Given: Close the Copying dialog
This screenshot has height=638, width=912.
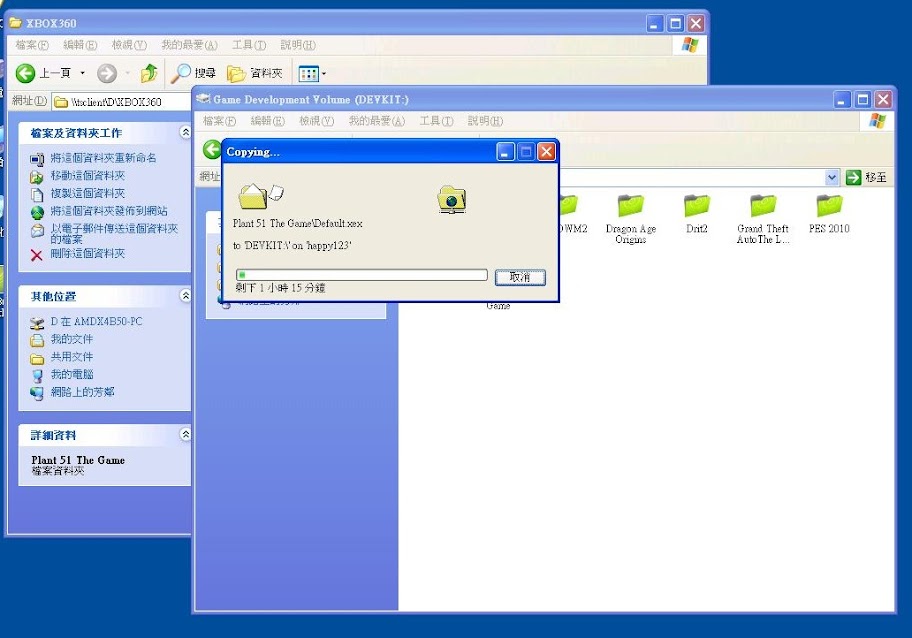Looking at the screenshot, I should [x=546, y=152].
